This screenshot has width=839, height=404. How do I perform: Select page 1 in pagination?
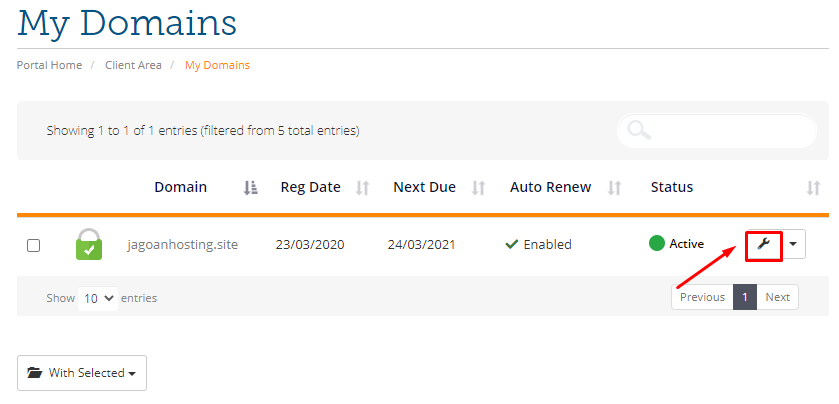click(745, 297)
